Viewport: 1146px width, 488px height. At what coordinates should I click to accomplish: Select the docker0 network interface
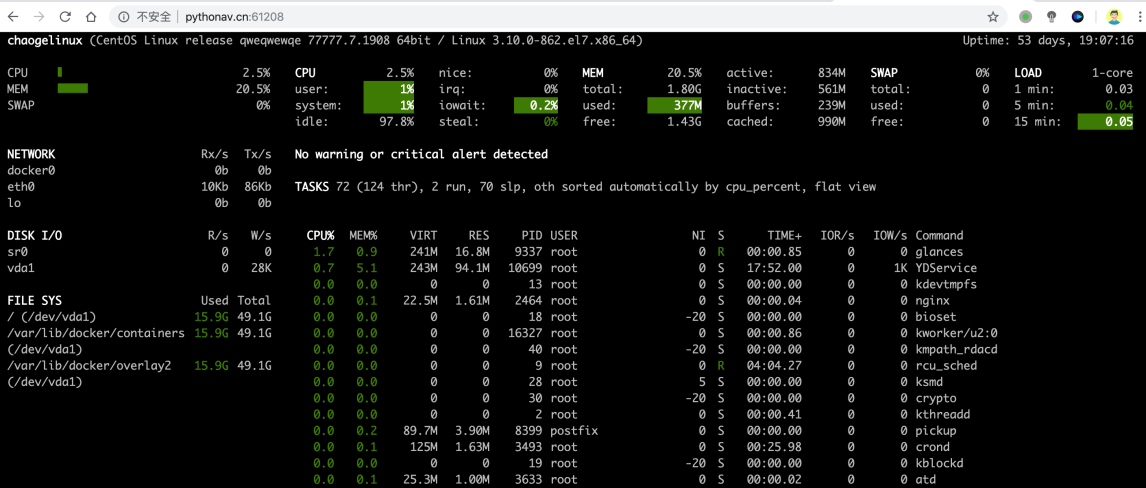(x=31, y=170)
